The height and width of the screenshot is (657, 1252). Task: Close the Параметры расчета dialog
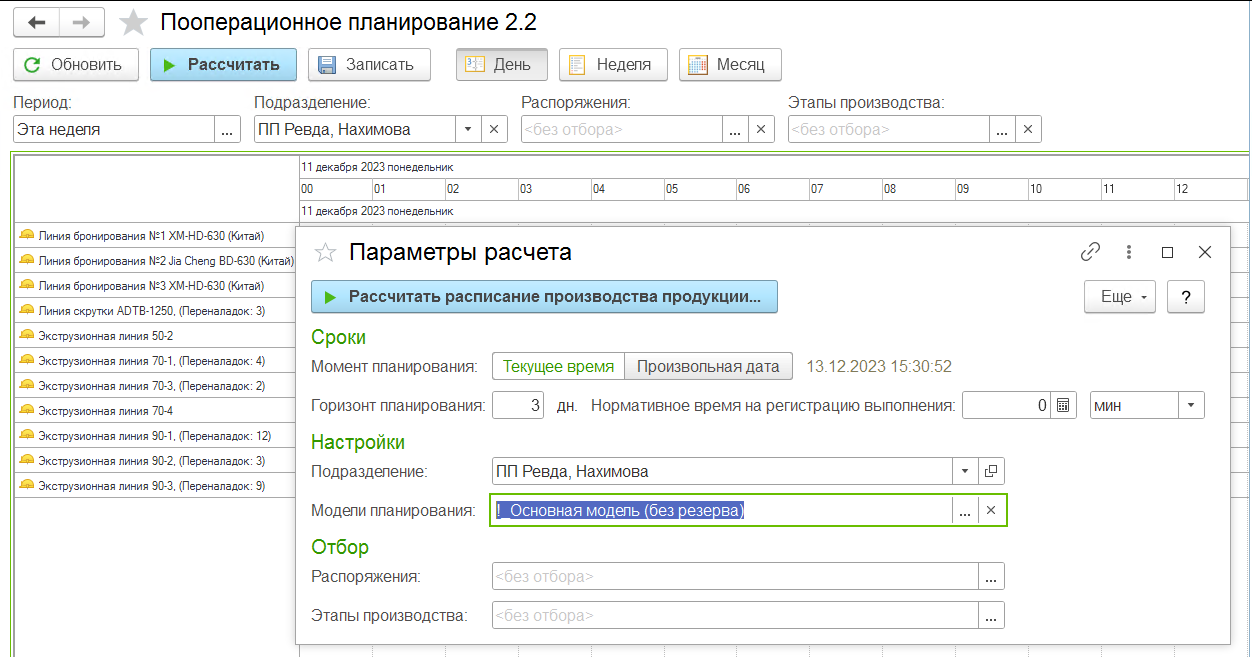click(1205, 252)
